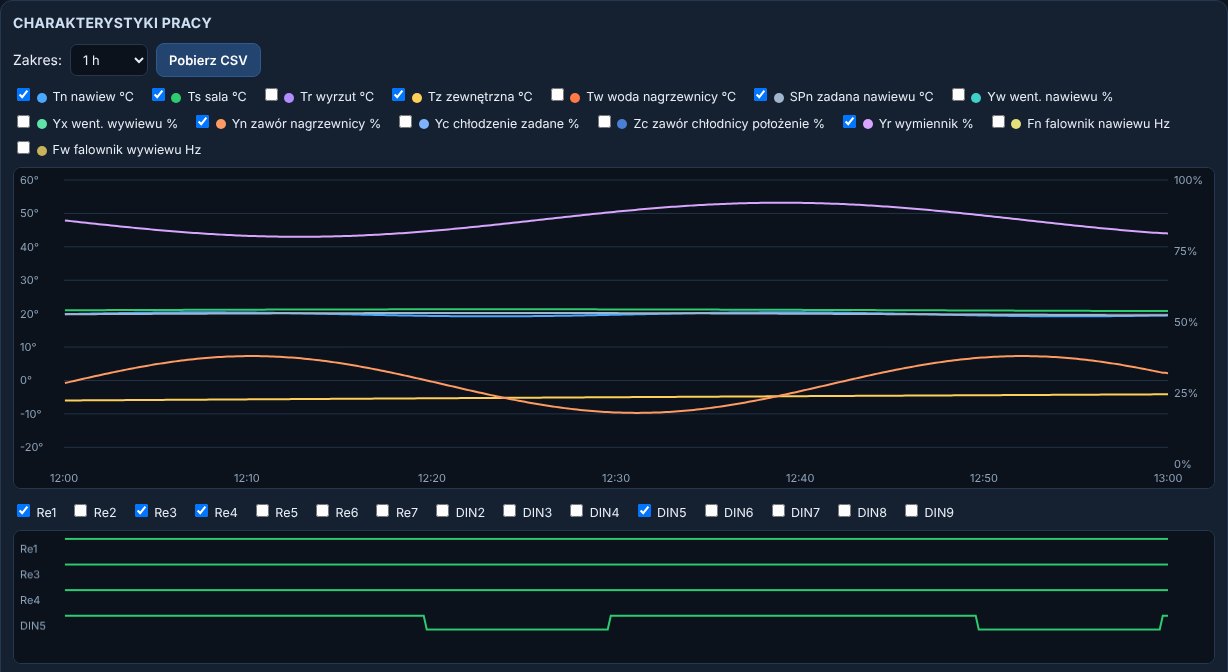Click the Pobierz CSV button

pos(208,60)
